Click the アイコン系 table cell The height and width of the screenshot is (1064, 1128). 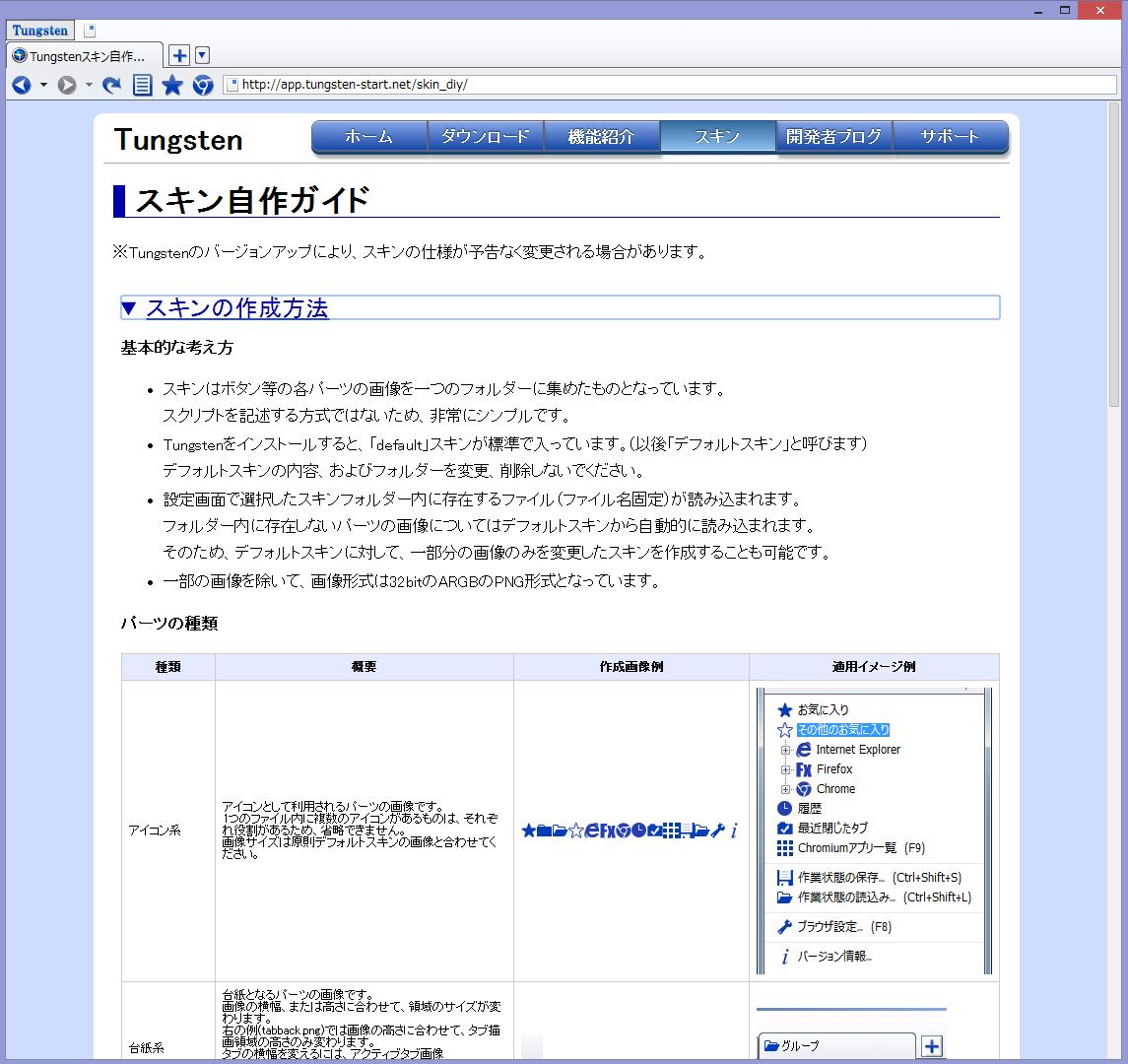168,831
